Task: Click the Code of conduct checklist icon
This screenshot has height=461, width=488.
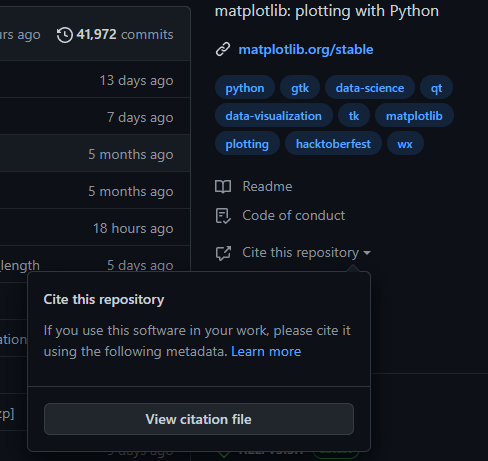Action: point(223,216)
